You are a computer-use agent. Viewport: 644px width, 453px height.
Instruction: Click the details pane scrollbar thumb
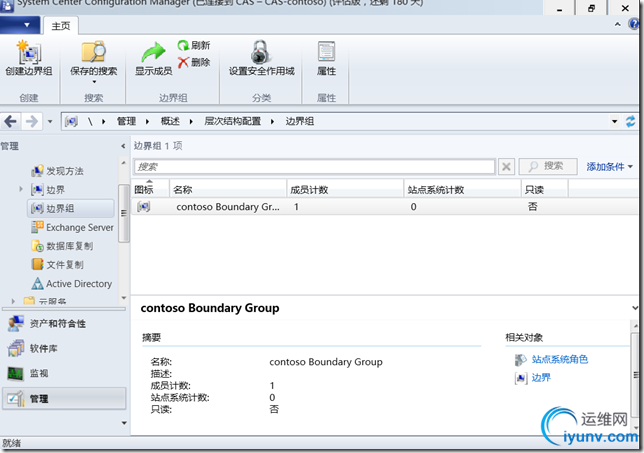pos(635,375)
